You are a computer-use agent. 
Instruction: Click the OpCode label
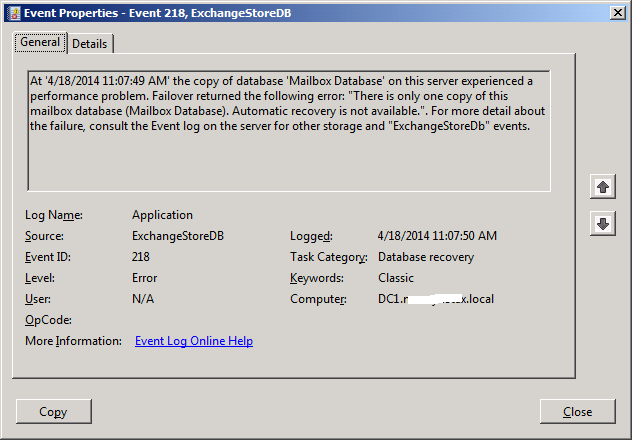click(x=48, y=320)
